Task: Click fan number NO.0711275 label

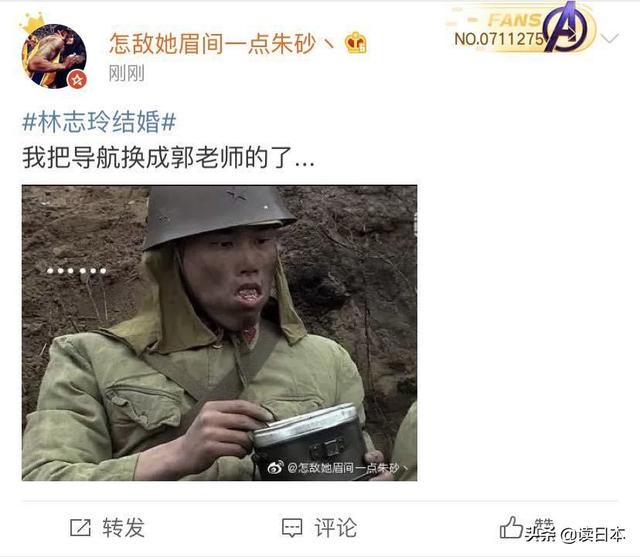Action: (x=499, y=40)
